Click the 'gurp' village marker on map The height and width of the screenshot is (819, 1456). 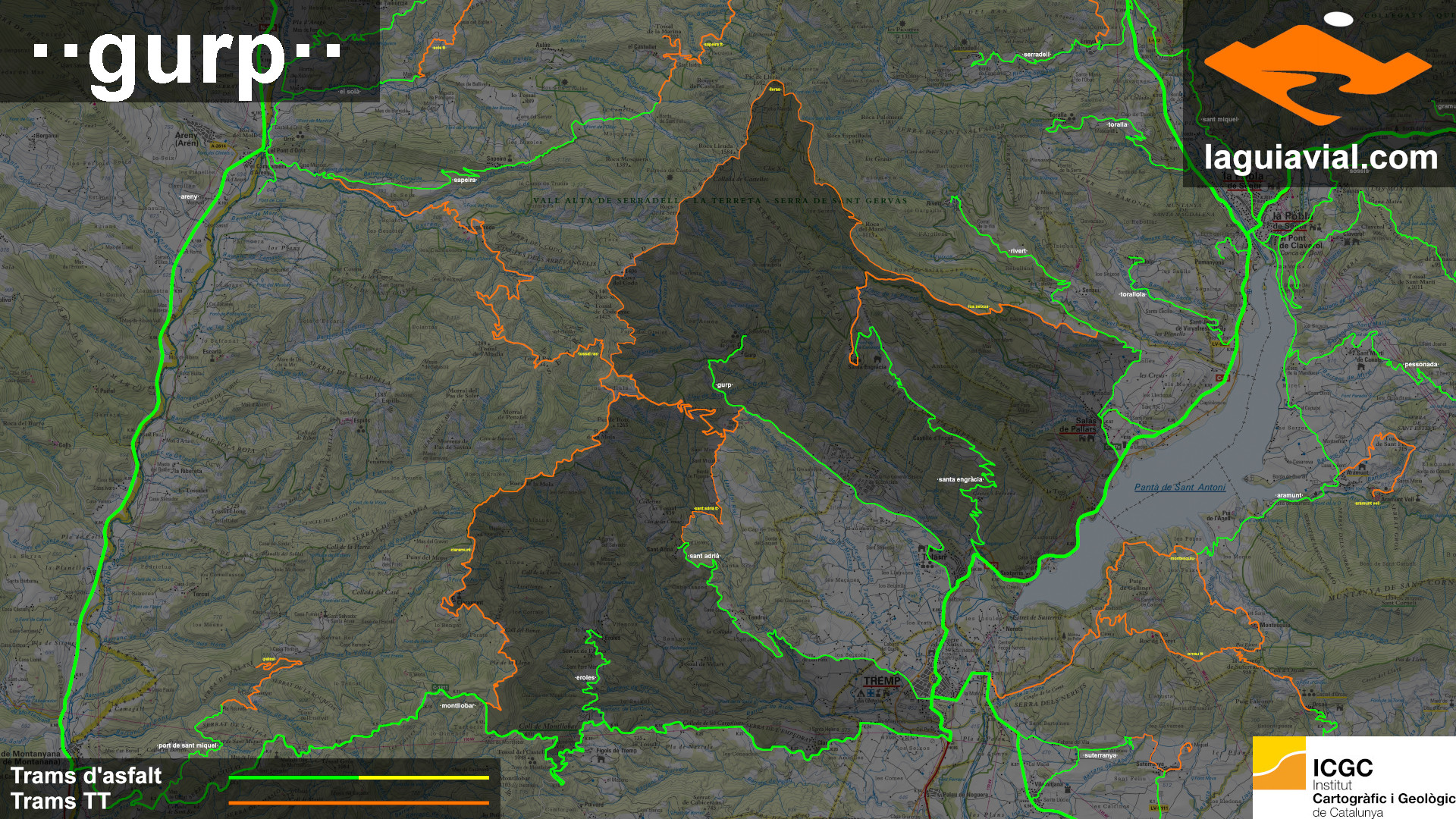coord(724,385)
